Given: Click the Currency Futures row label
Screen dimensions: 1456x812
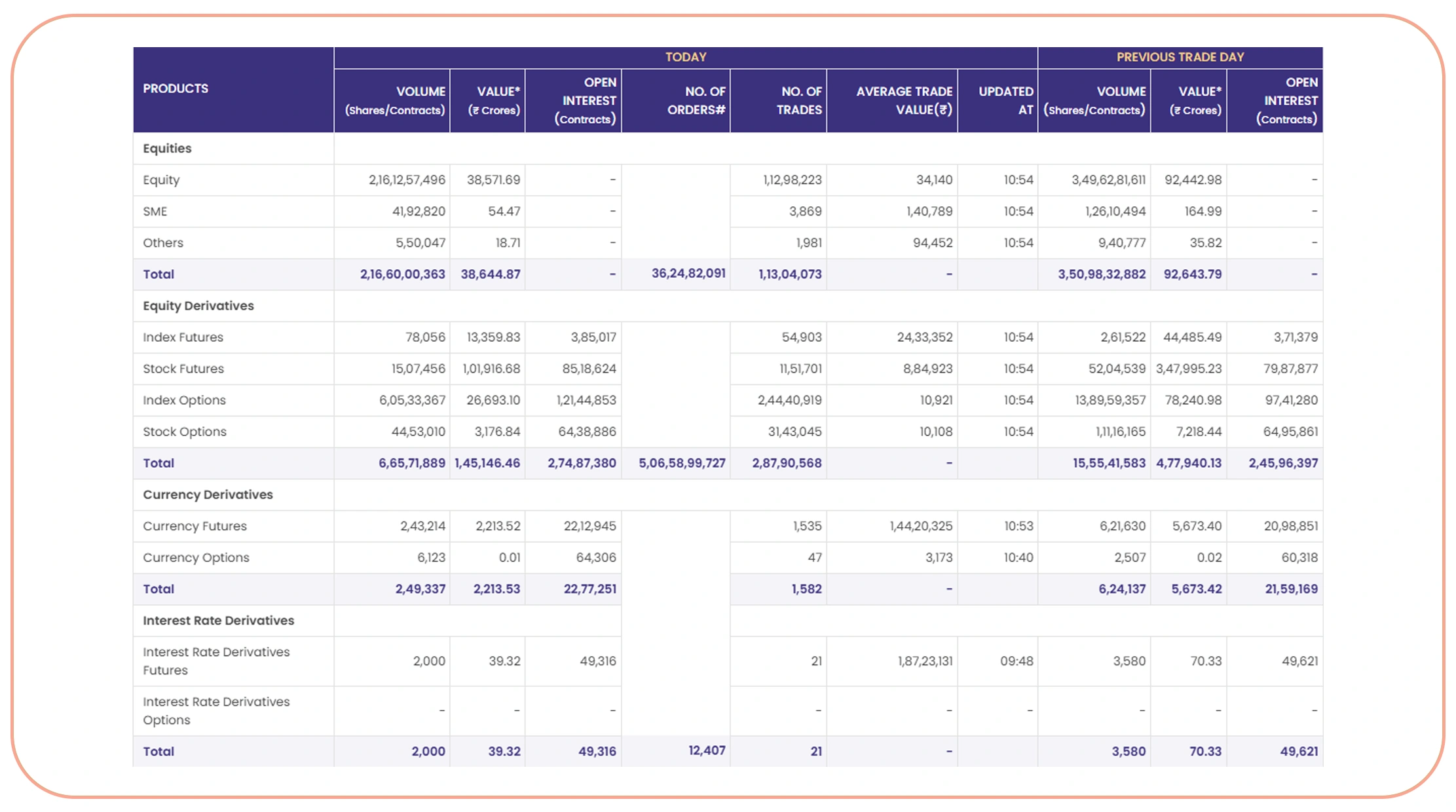Looking at the screenshot, I should click(195, 526).
